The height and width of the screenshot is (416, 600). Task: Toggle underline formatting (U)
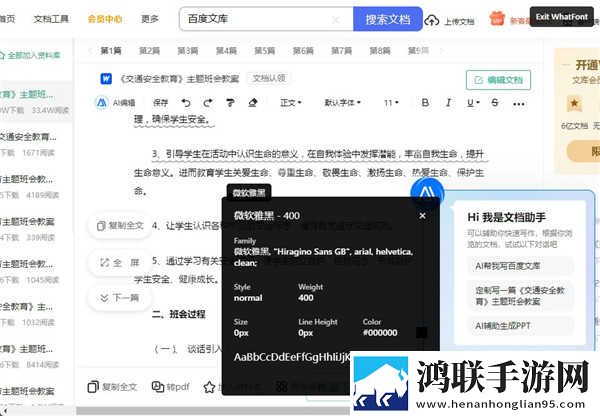click(x=470, y=103)
